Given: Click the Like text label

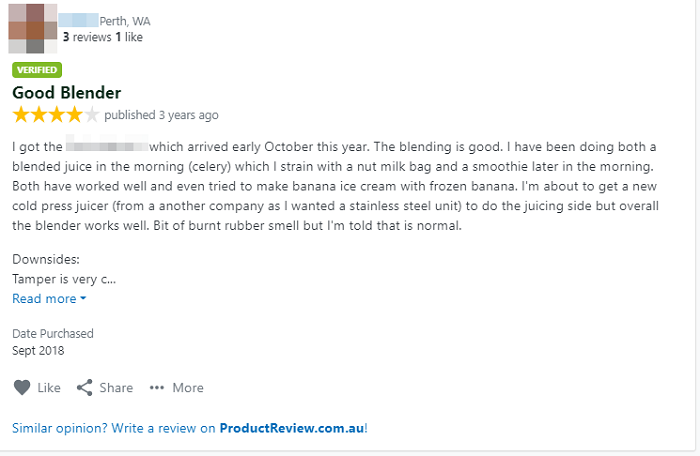Looking at the screenshot, I should coord(49,388).
